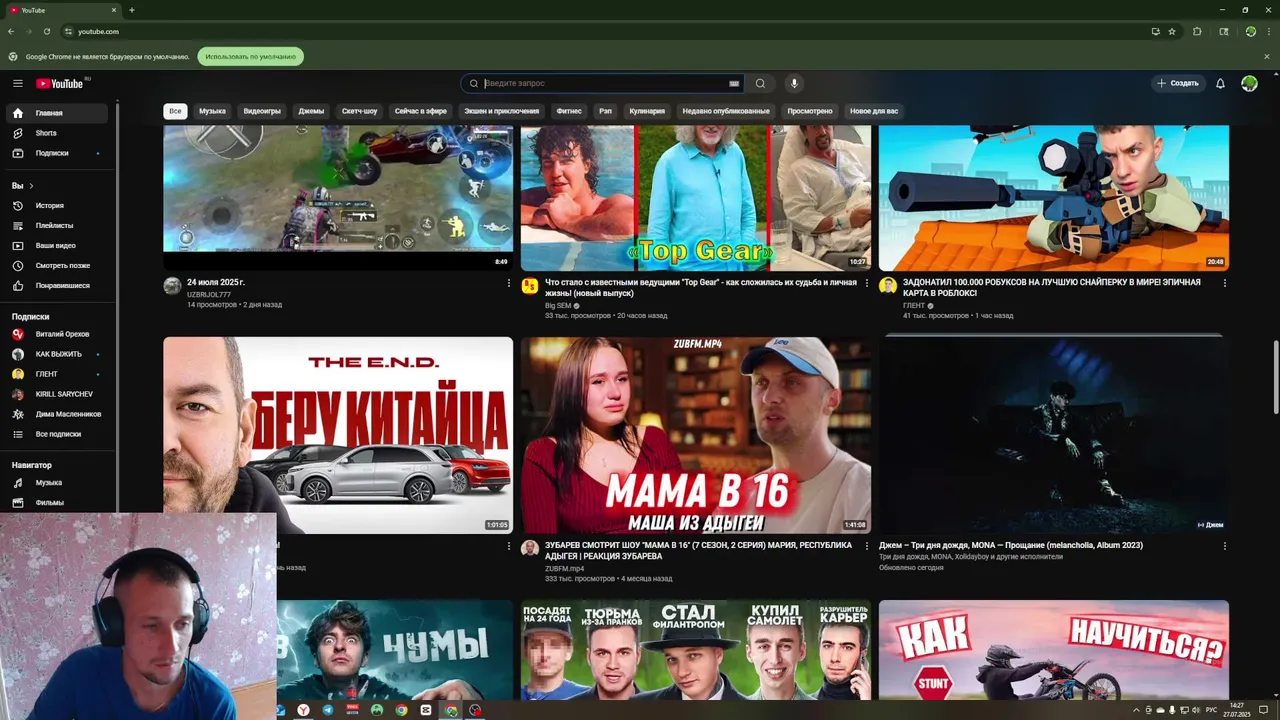Select the Недавно опубликованные chip
1280x720 pixels.
726,111
